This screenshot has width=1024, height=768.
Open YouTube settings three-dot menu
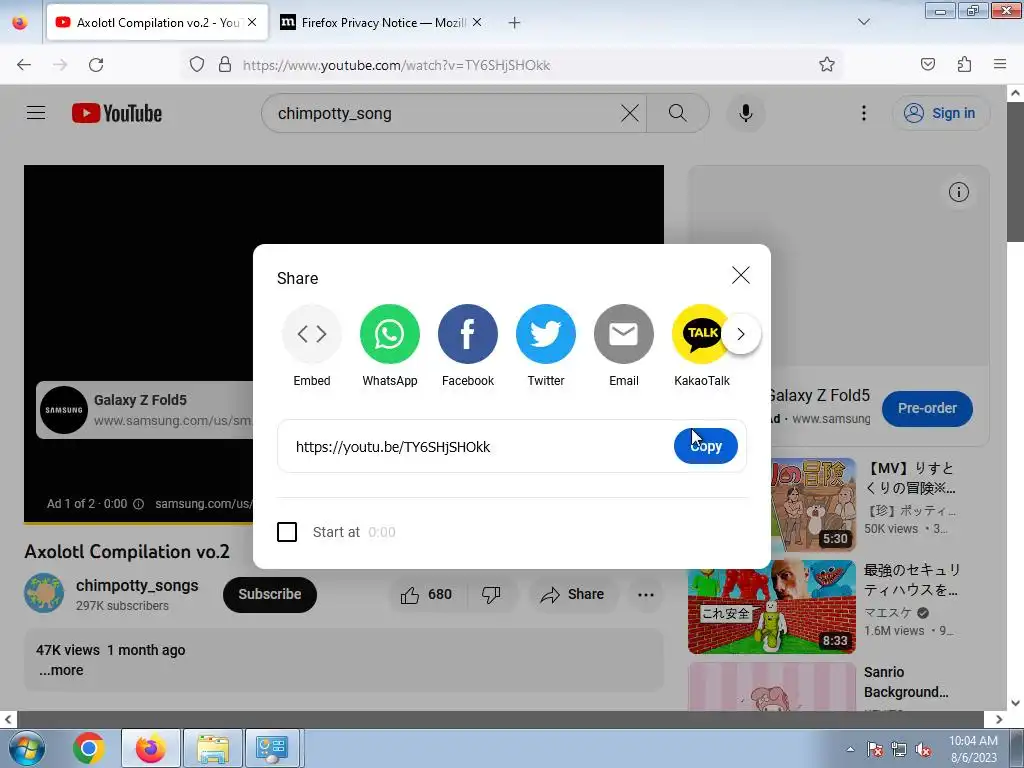pyautogui.click(x=863, y=113)
